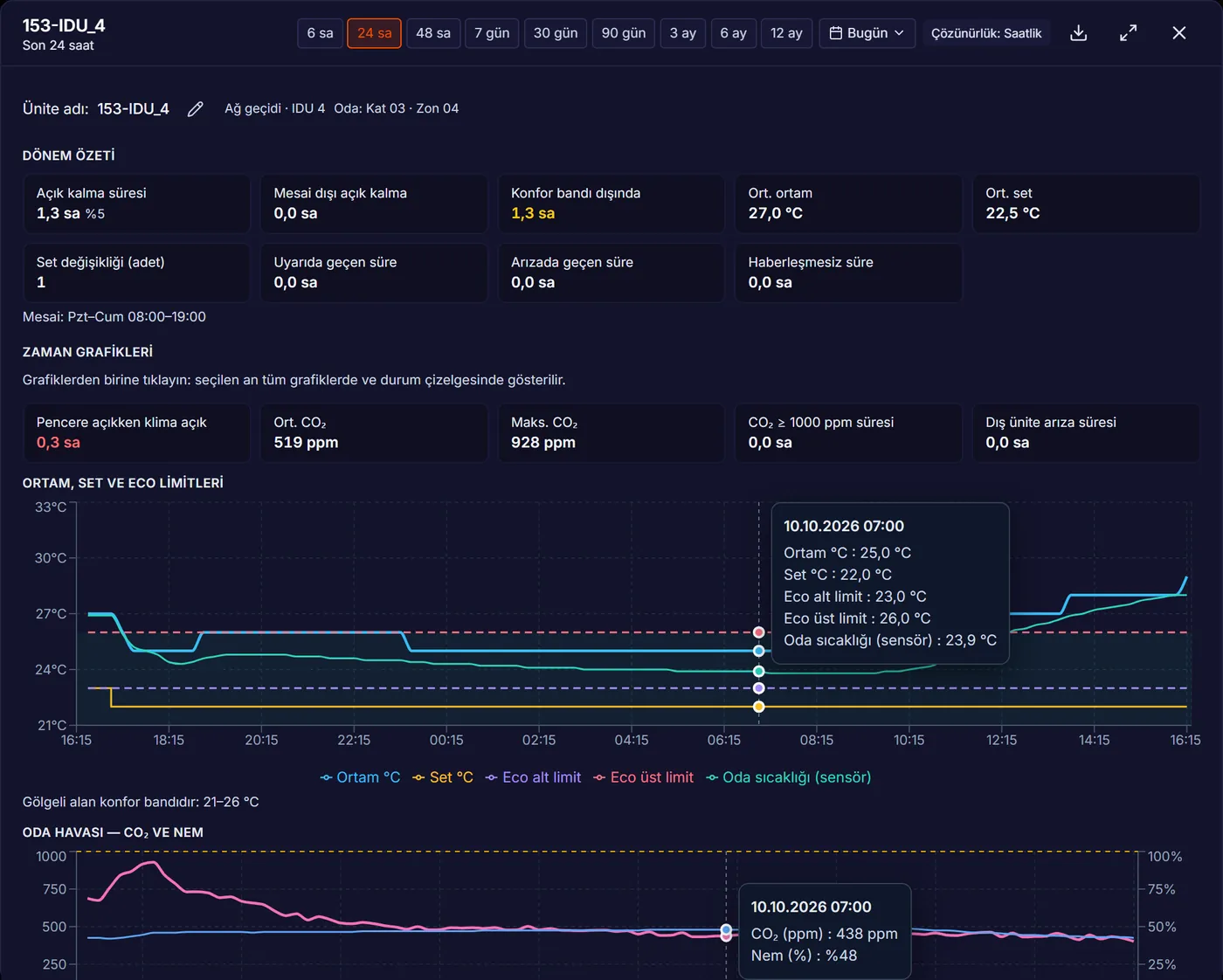Click the Maks. CO₂ 928 ppm card

tap(611, 432)
